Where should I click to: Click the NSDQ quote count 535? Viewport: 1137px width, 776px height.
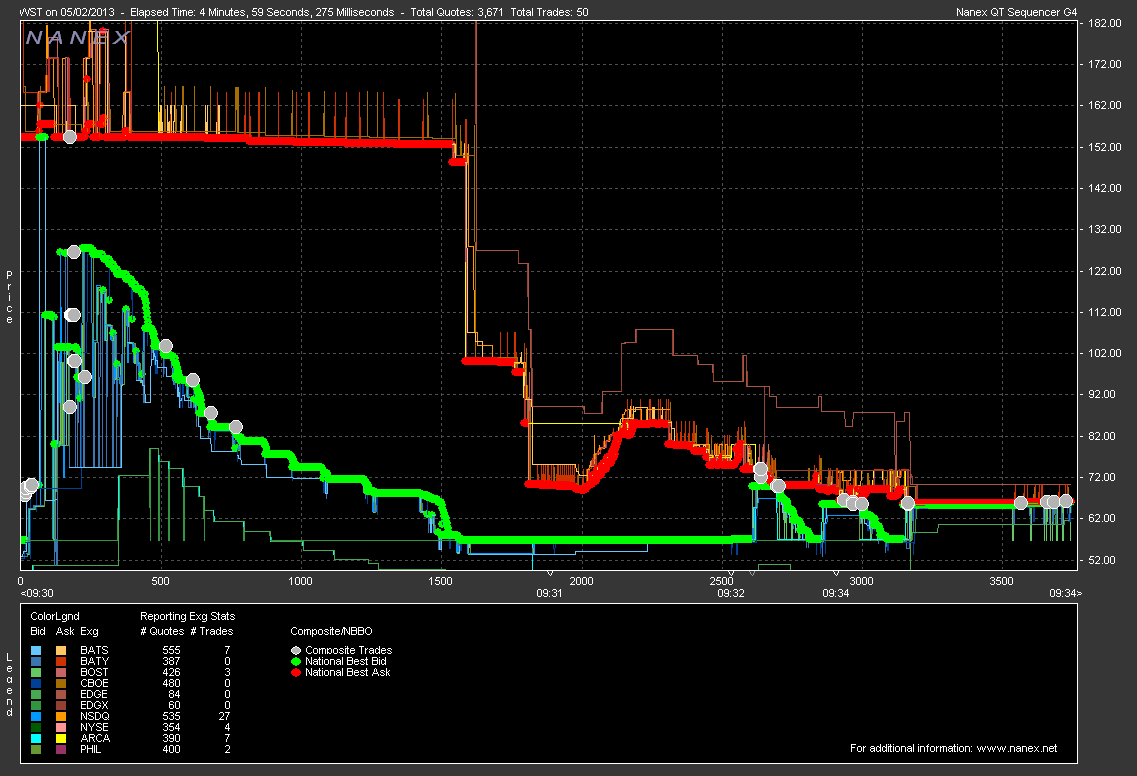[x=171, y=717]
